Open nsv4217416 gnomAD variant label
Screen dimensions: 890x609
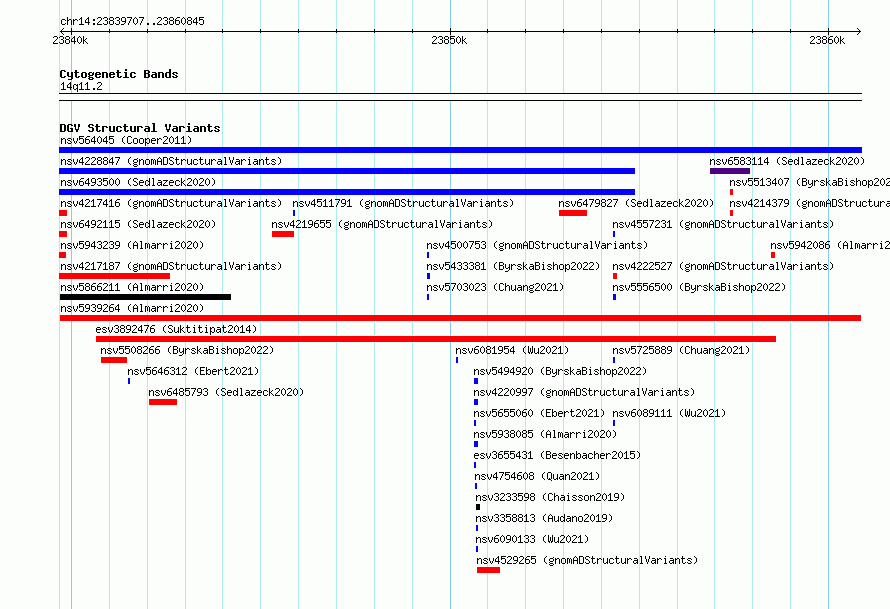click(x=171, y=203)
